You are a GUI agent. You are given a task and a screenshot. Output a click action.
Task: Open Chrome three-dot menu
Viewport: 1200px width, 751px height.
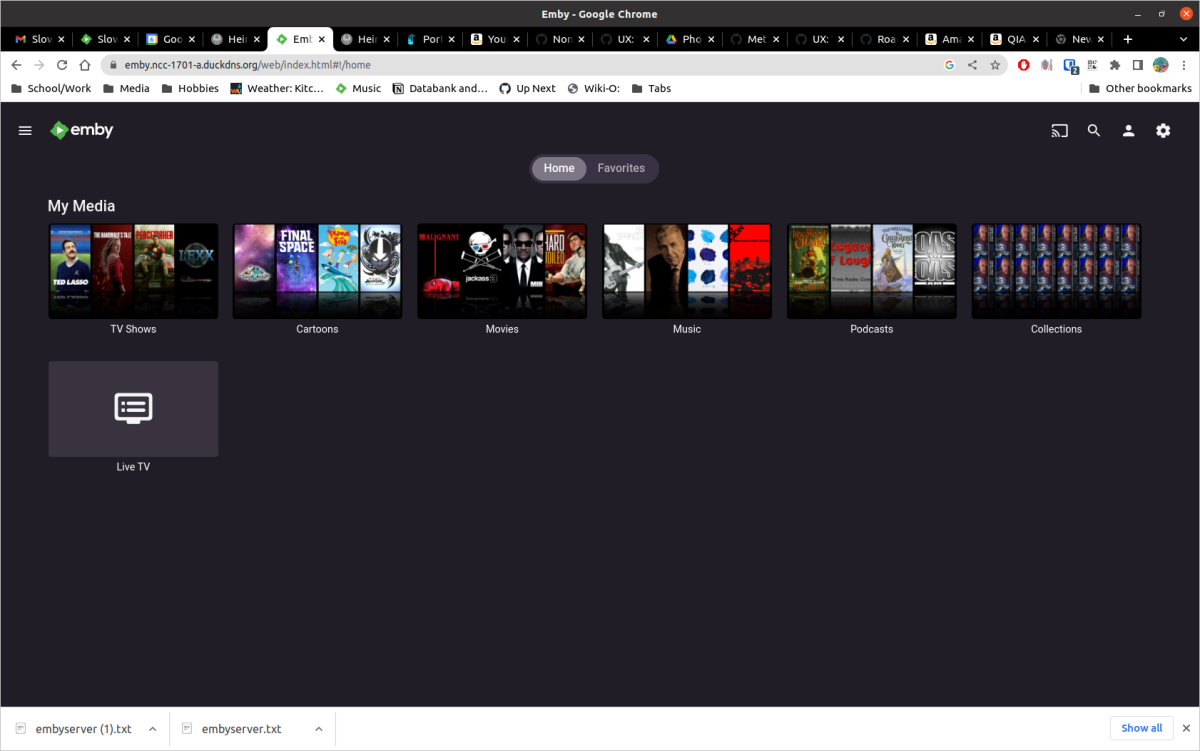coord(1183,65)
